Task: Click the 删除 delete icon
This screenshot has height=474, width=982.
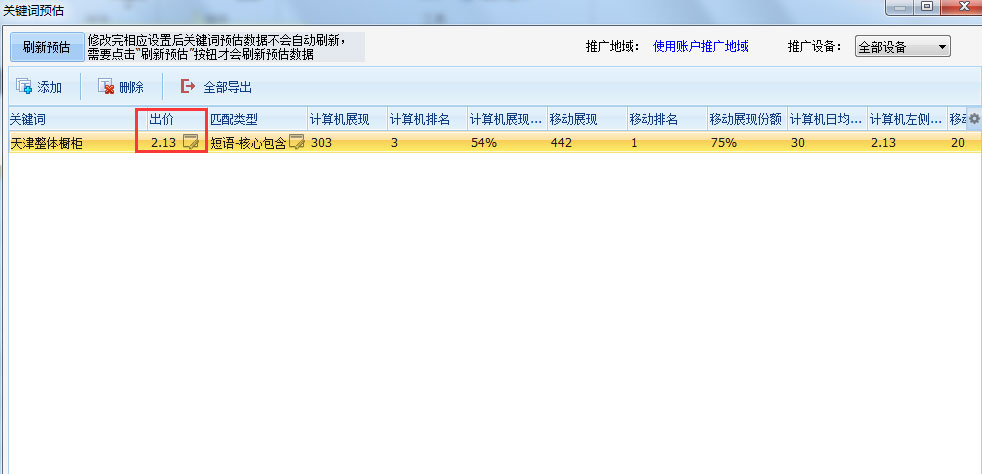Action: point(105,87)
